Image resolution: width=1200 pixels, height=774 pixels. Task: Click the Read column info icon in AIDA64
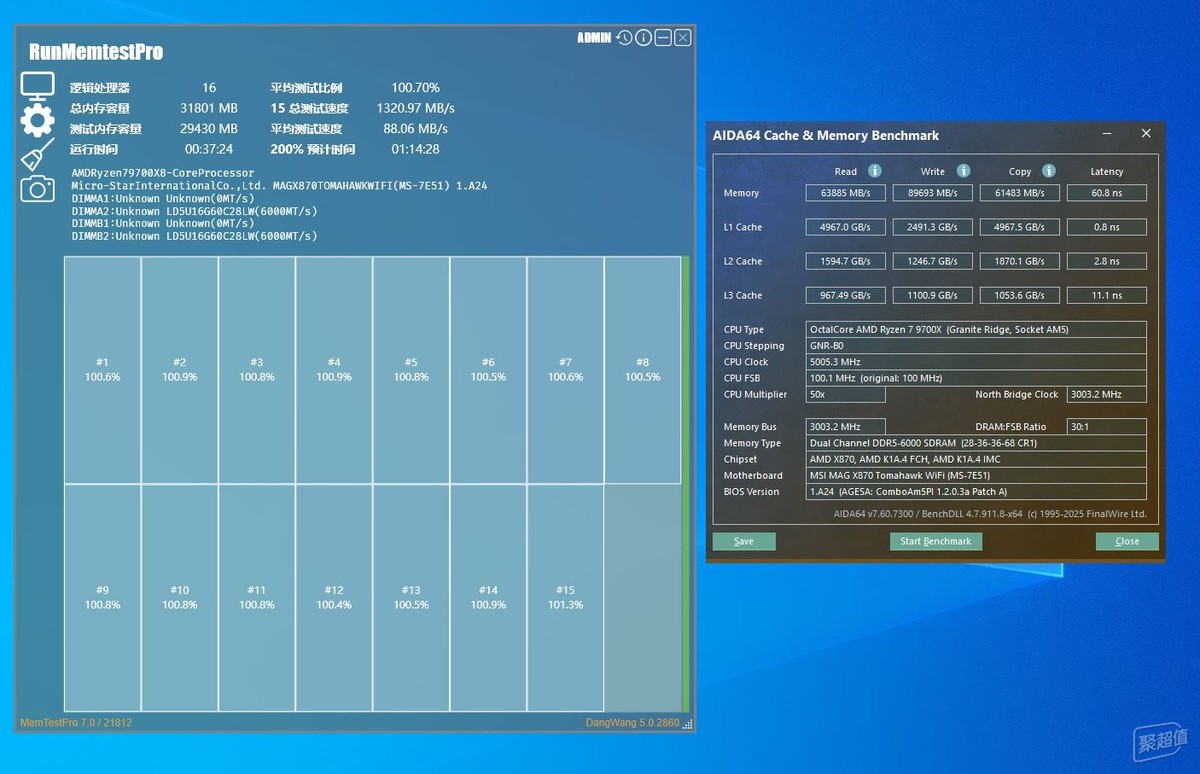coord(875,171)
